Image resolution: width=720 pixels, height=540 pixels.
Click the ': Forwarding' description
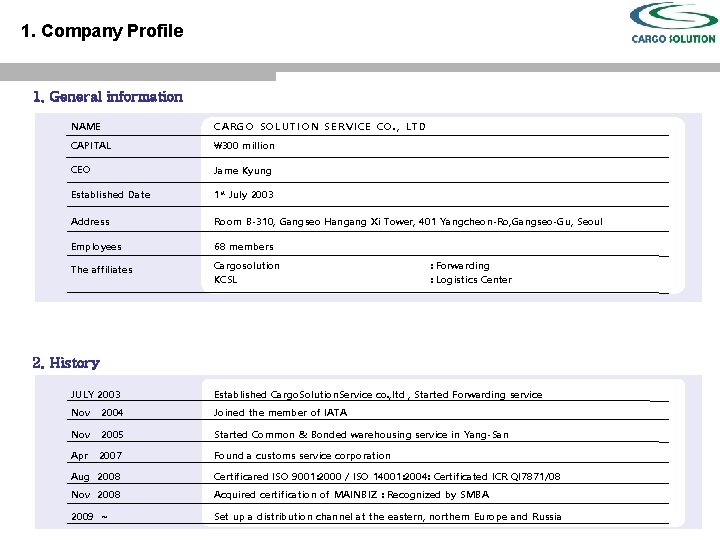coord(460,266)
